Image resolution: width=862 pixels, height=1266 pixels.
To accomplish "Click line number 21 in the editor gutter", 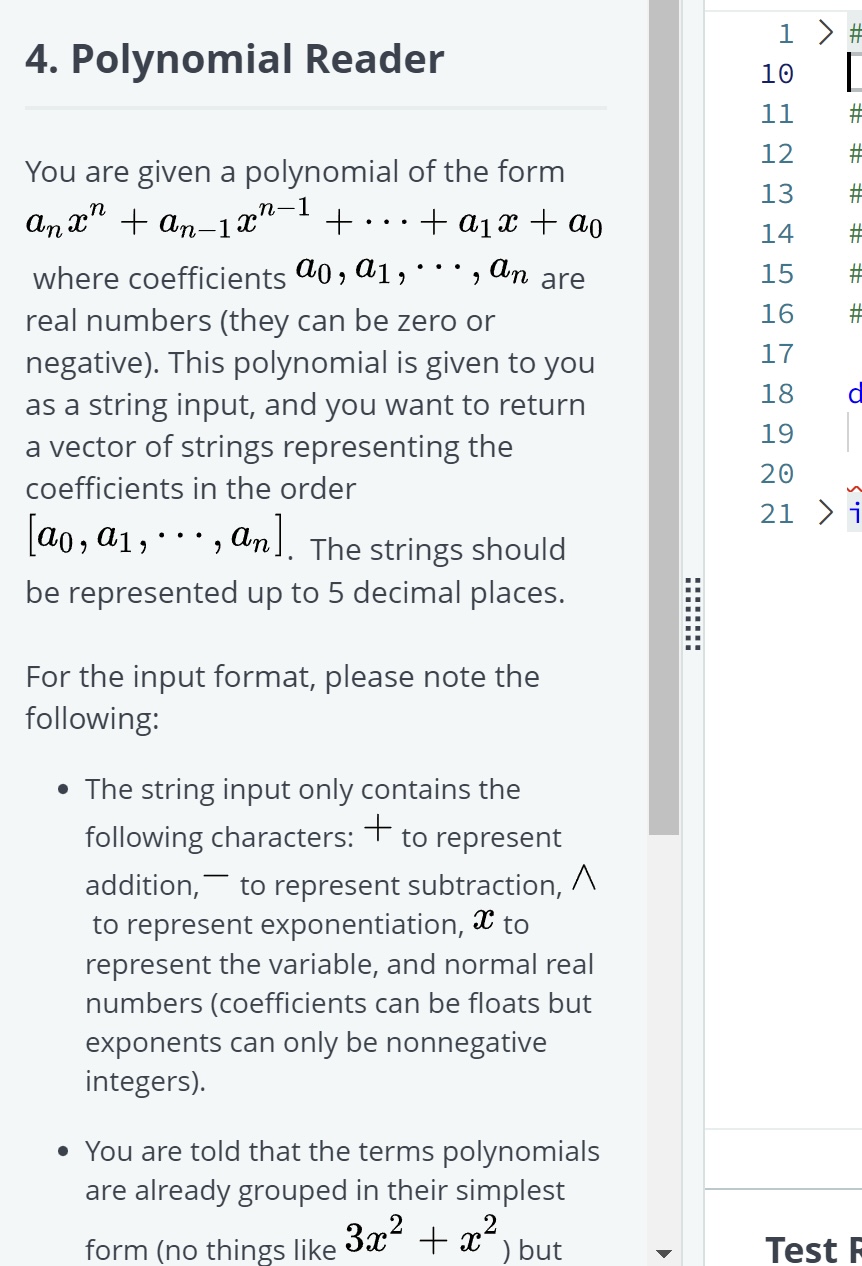I will coord(777,514).
